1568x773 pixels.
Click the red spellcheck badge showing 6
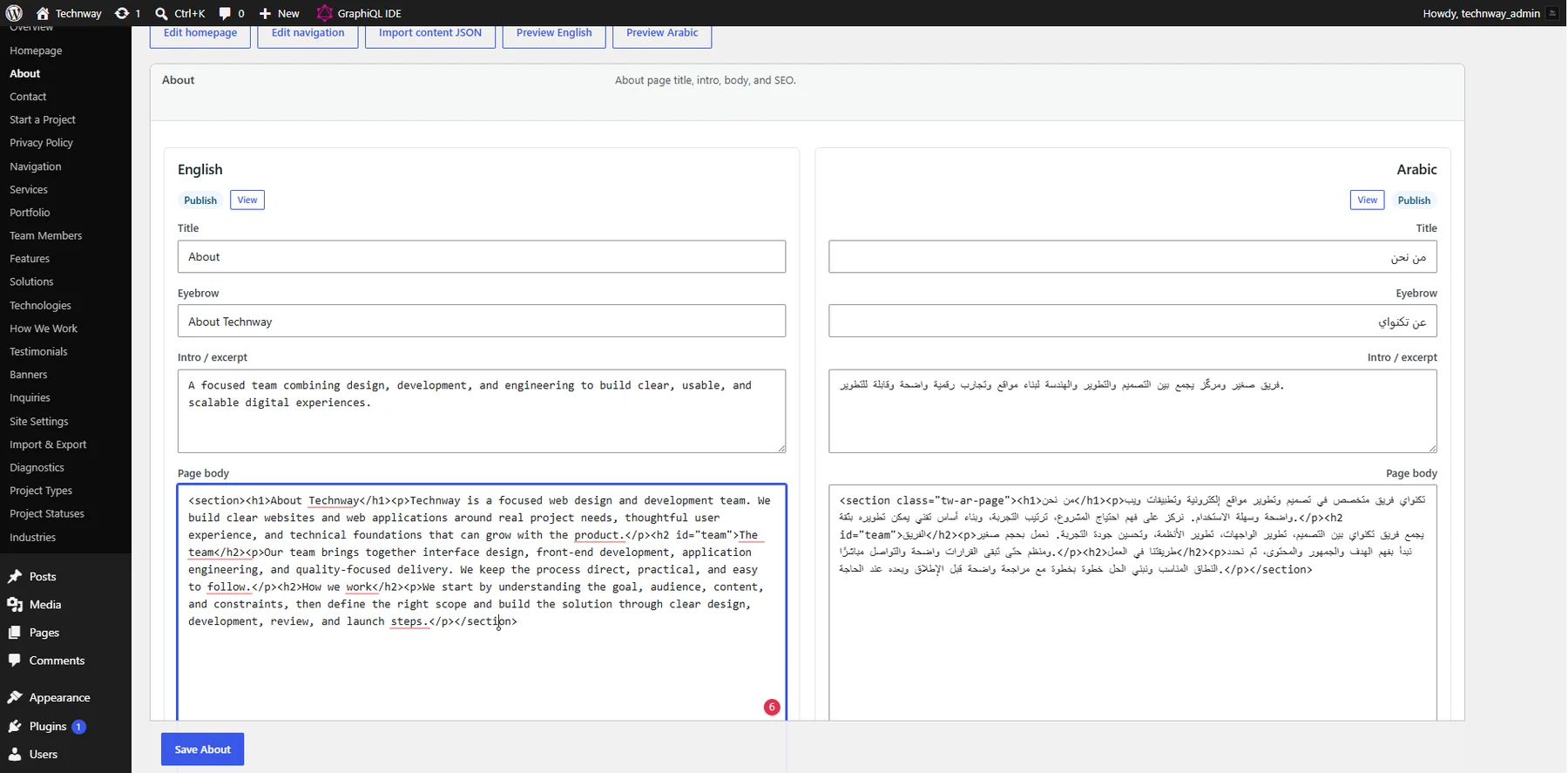772,707
